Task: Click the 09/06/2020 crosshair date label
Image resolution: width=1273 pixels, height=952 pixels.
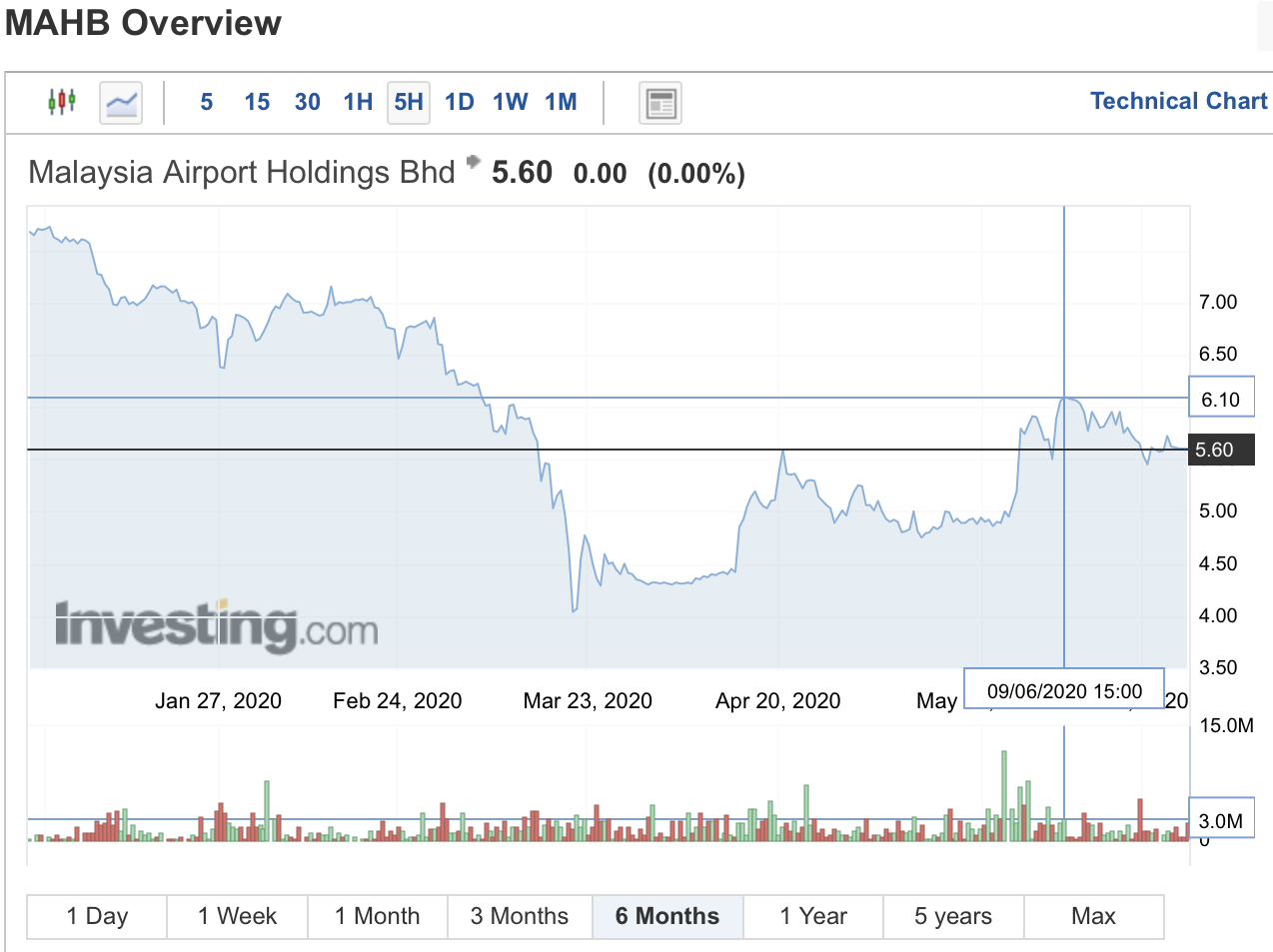Action: 1063,688
